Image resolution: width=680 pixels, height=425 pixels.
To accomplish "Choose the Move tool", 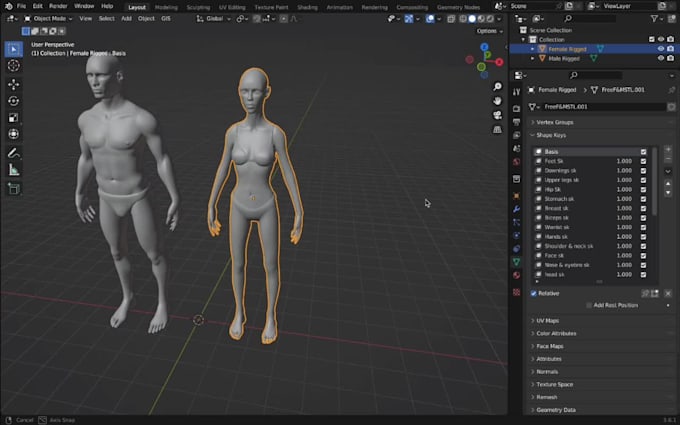I will tap(13, 85).
